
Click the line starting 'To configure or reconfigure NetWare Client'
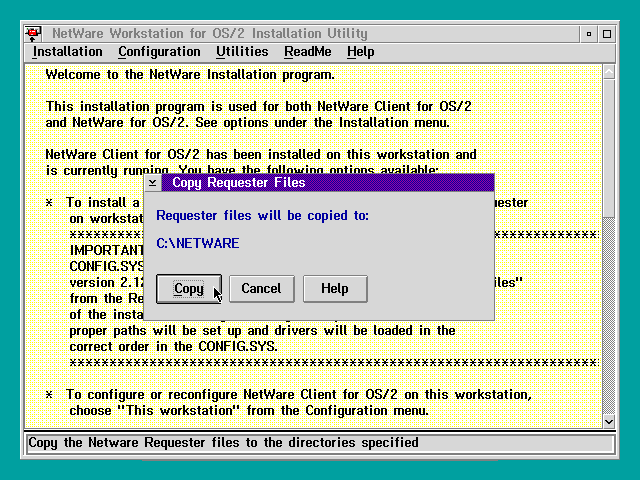pyautogui.click(x=299, y=395)
